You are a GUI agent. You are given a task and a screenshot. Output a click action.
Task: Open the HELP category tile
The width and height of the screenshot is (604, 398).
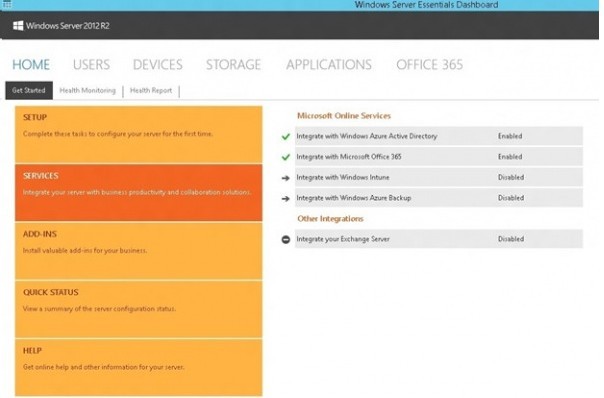click(139, 368)
